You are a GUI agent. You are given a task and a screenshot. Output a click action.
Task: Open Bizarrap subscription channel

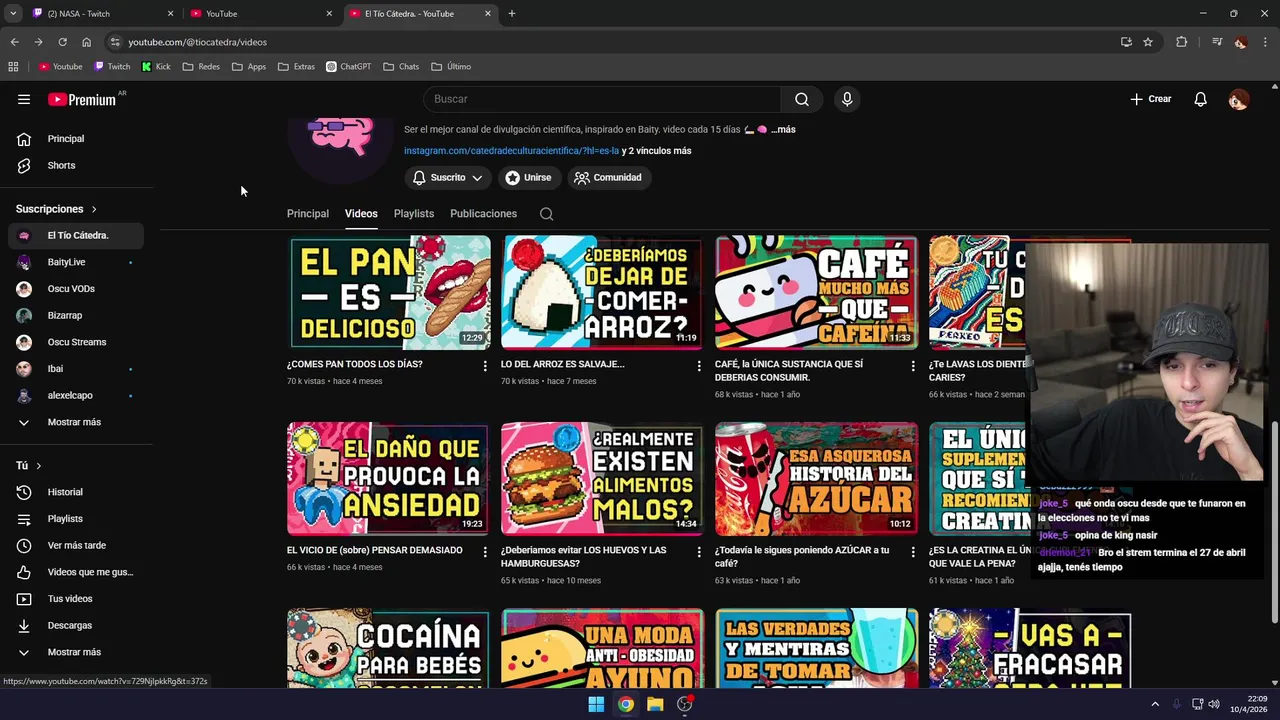point(76,315)
